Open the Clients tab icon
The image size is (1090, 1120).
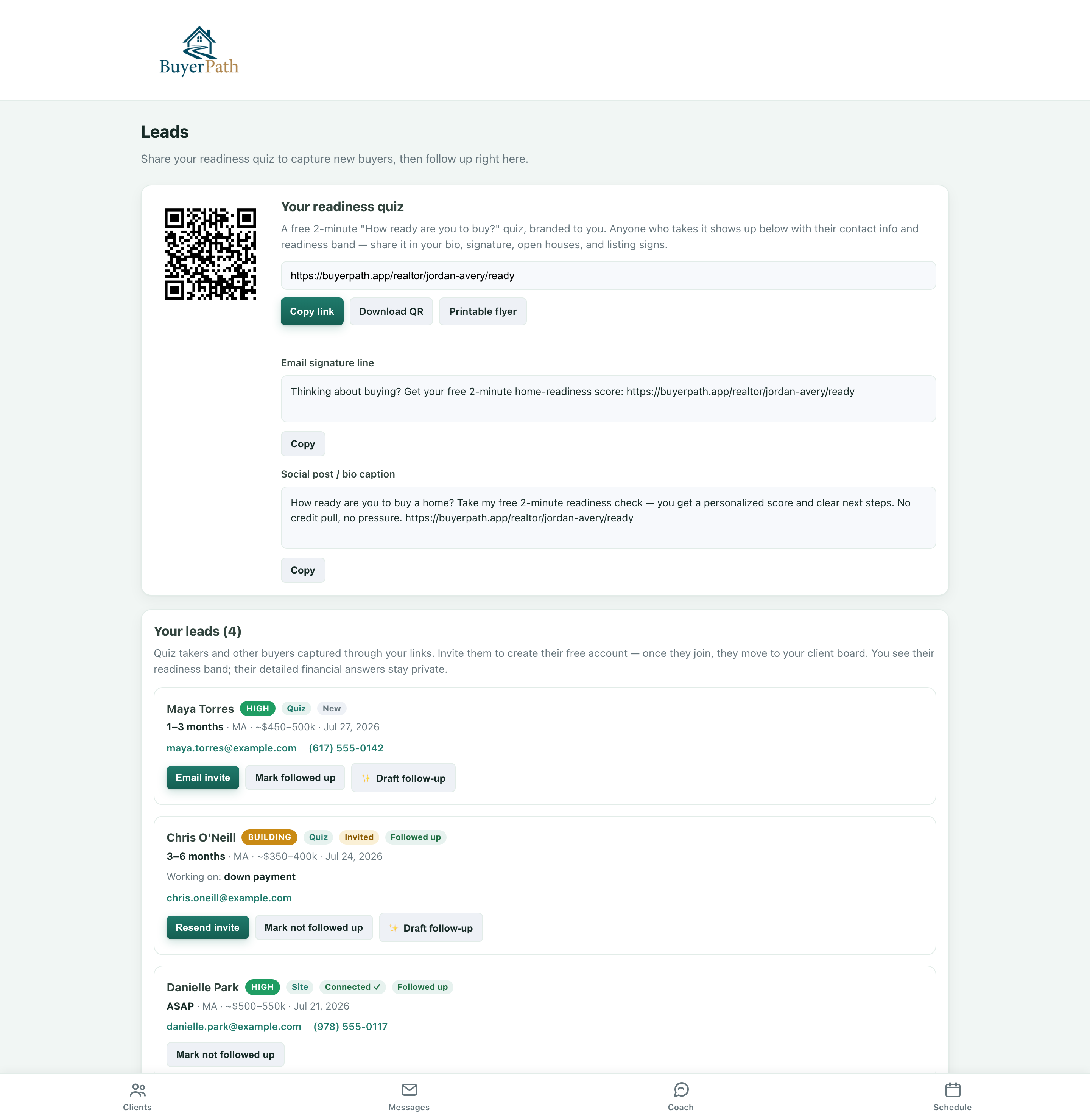pos(137,1090)
